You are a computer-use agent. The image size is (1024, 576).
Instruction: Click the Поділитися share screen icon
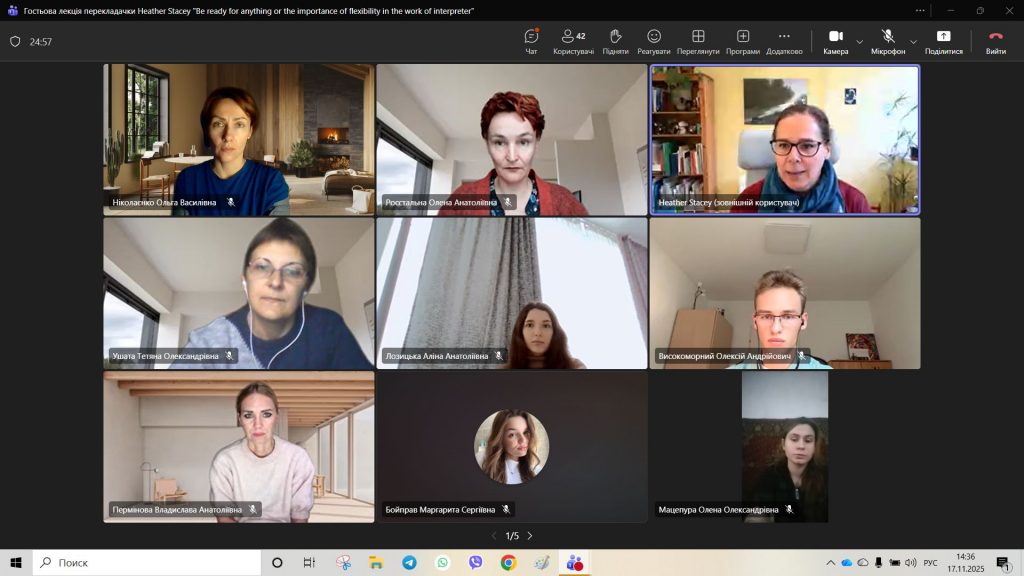pyautogui.click(x=943, y=41)
